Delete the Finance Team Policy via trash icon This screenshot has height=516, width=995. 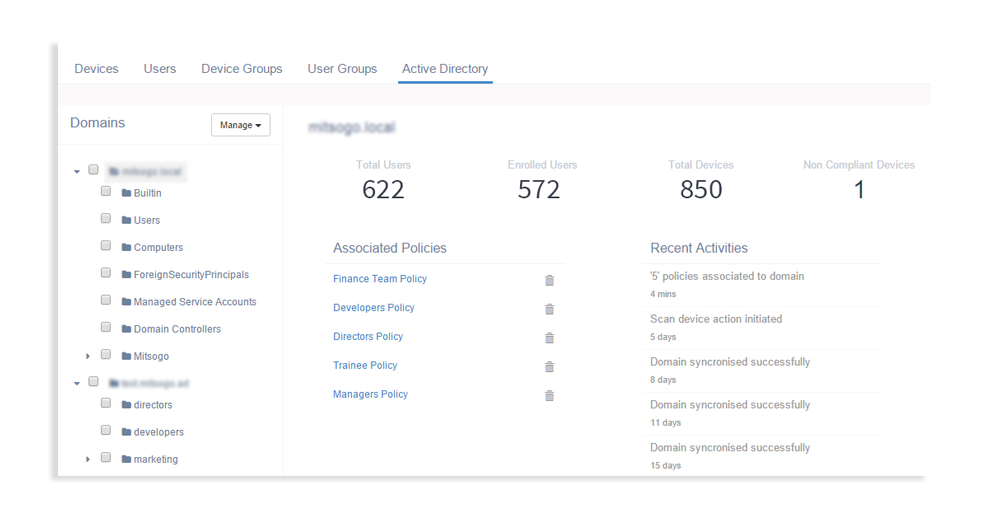coord(549,280)
